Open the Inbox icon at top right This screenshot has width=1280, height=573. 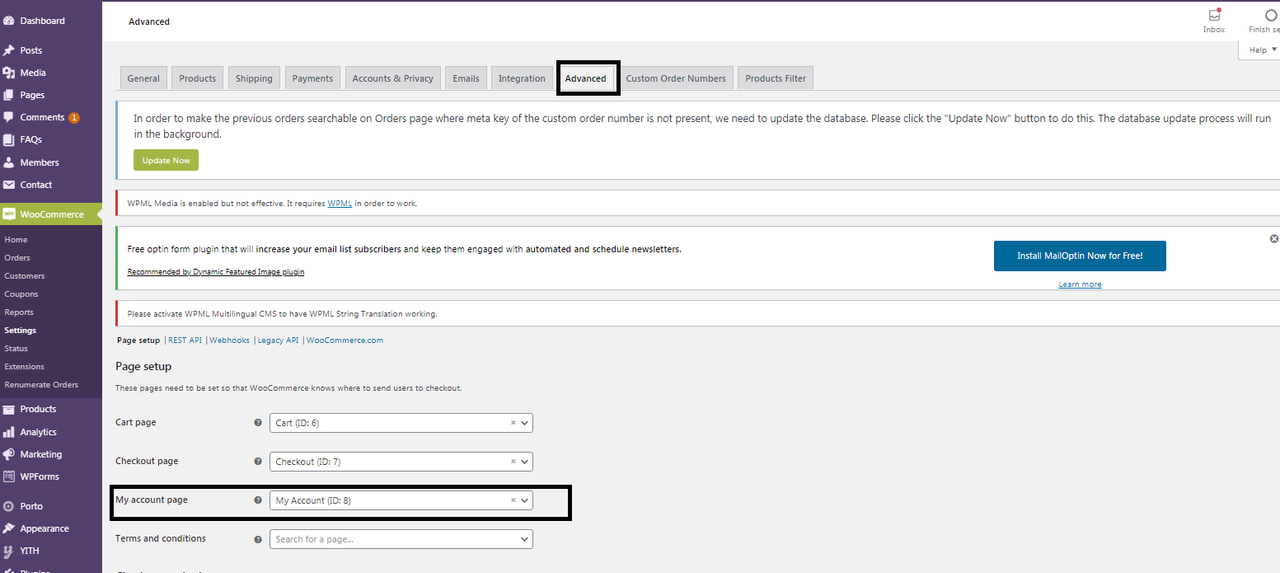(x=1214, y=15)
